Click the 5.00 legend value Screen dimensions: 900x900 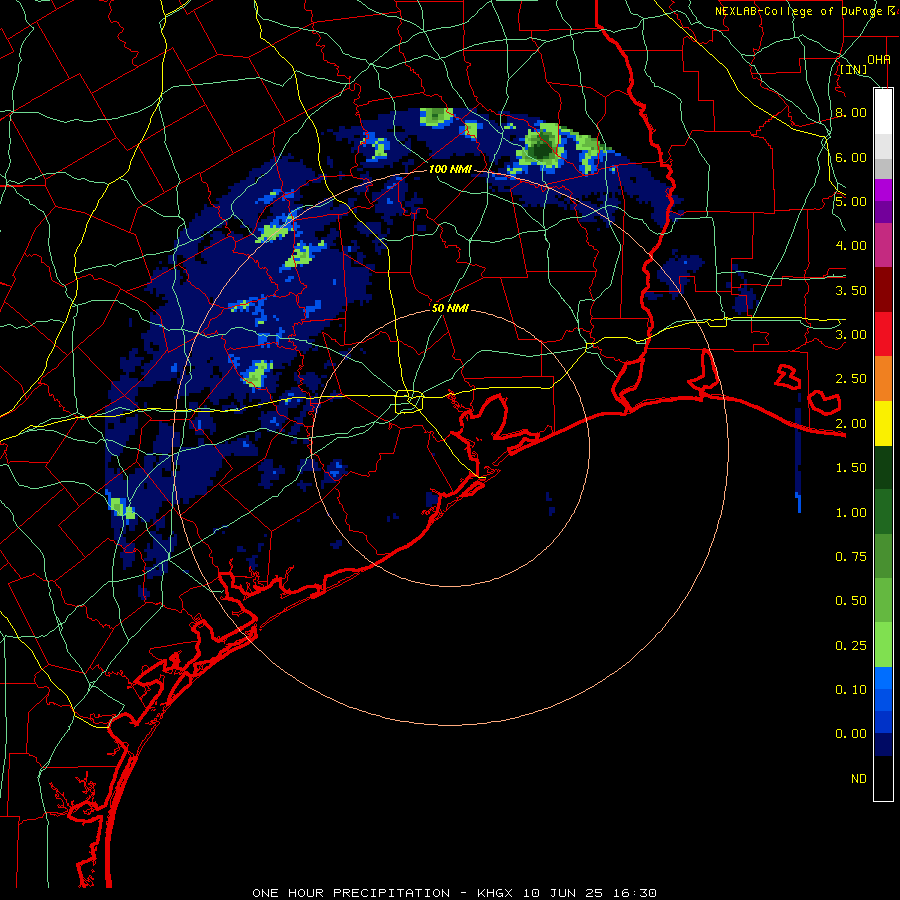(851, 201)
